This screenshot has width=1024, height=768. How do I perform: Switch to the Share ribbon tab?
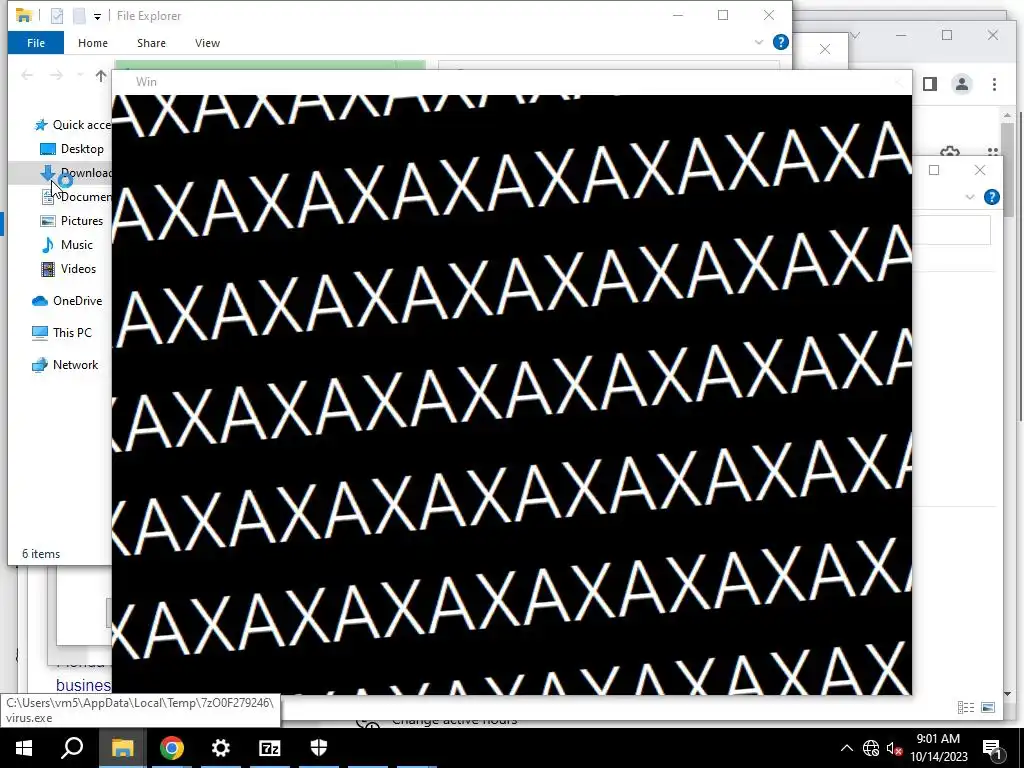click(x=151, y=43)
